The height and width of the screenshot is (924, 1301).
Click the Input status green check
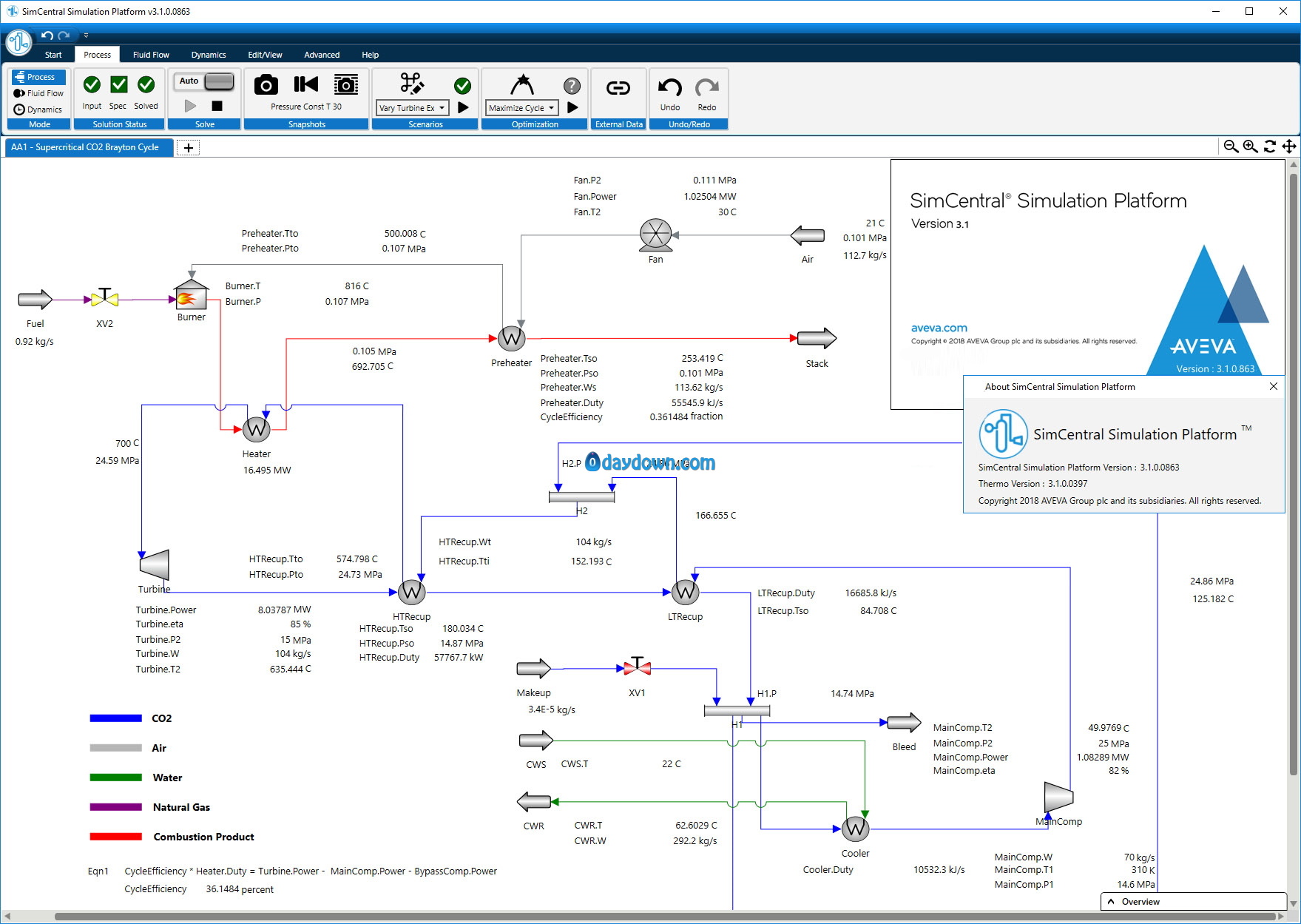point(92,85)
